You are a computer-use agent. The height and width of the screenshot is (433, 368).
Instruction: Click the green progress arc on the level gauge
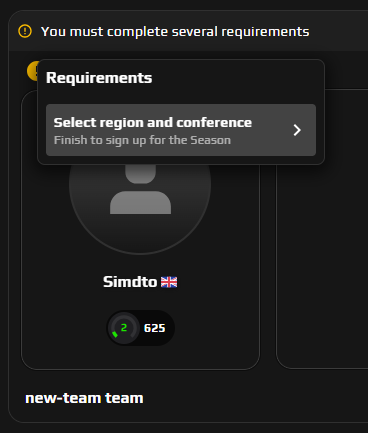(x=115, y=334)
